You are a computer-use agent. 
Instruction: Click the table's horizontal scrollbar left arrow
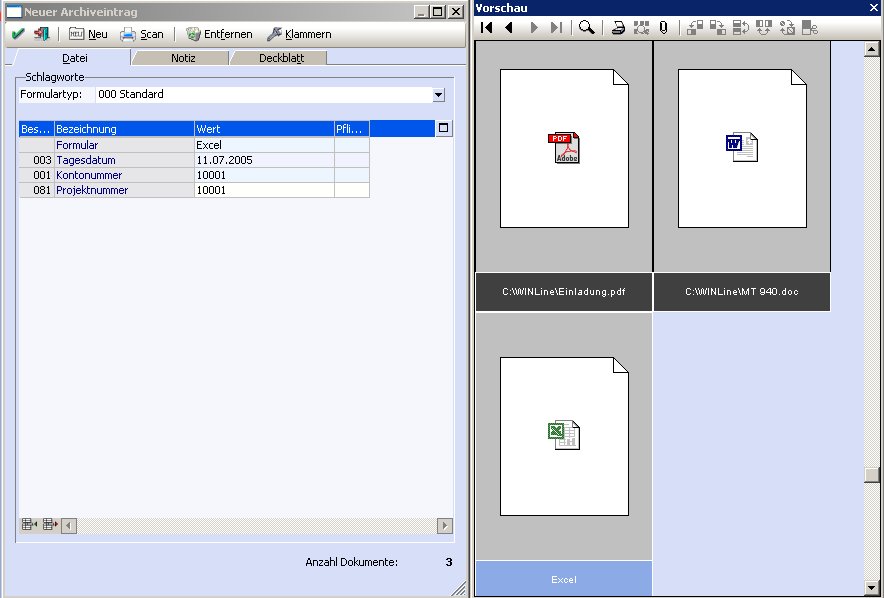coord(69,526)
